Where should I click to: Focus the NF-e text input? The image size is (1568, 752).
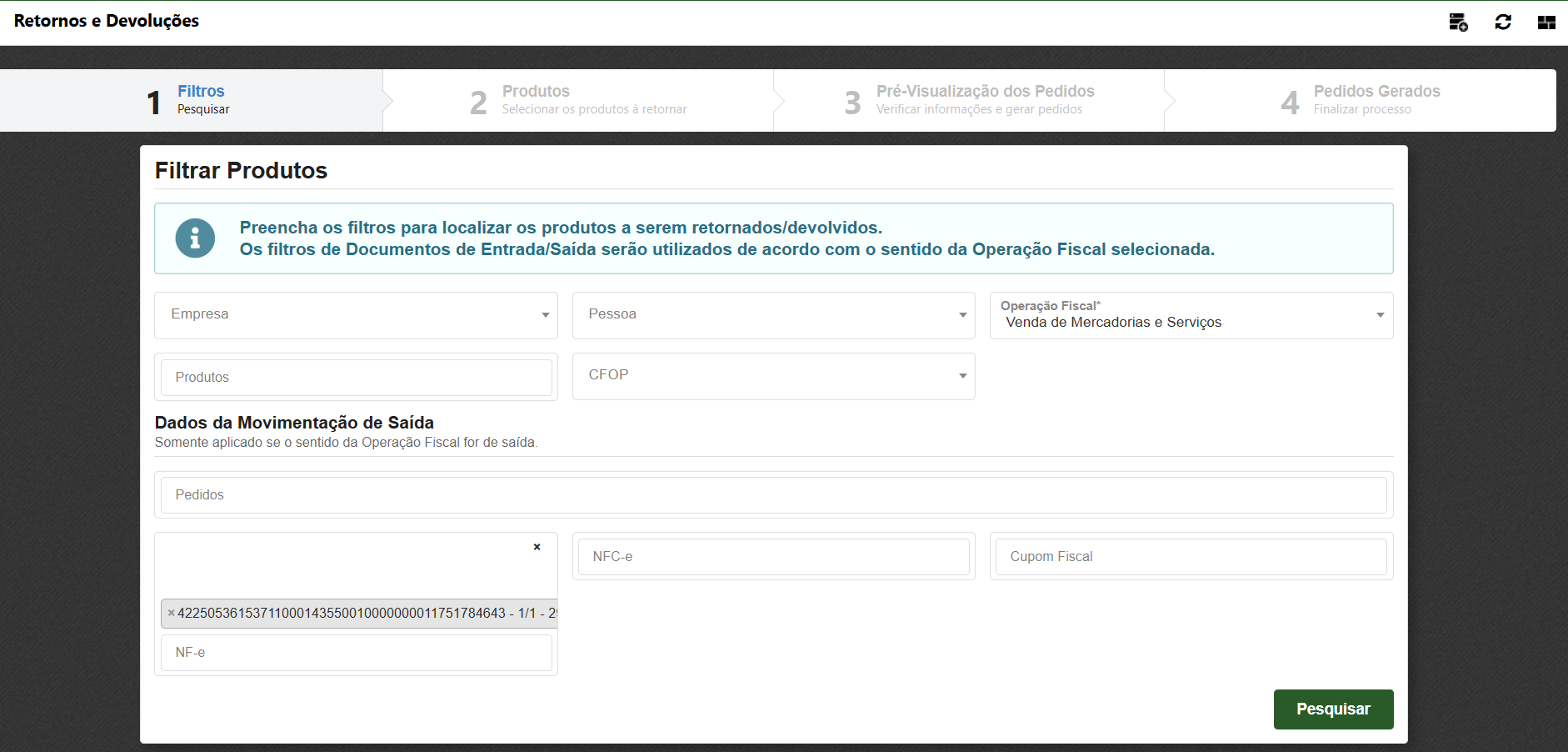coord(356,653)
